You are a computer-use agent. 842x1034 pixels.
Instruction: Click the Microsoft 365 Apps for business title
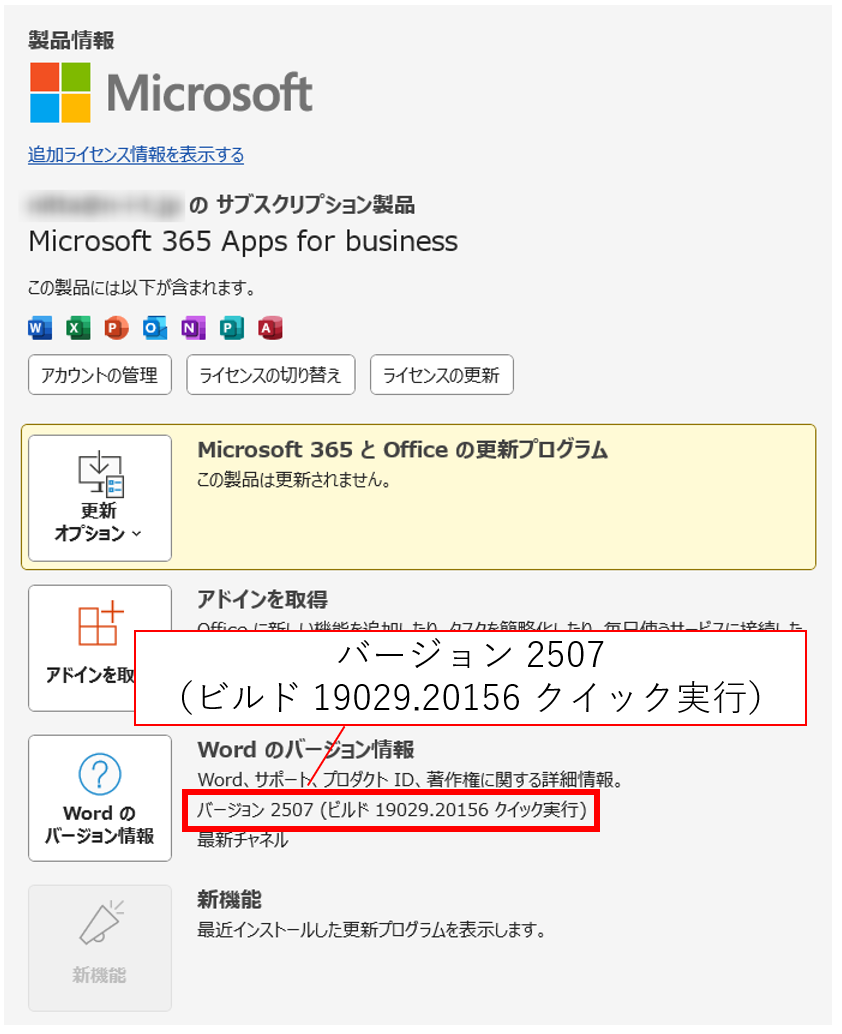tap(243, 241)
